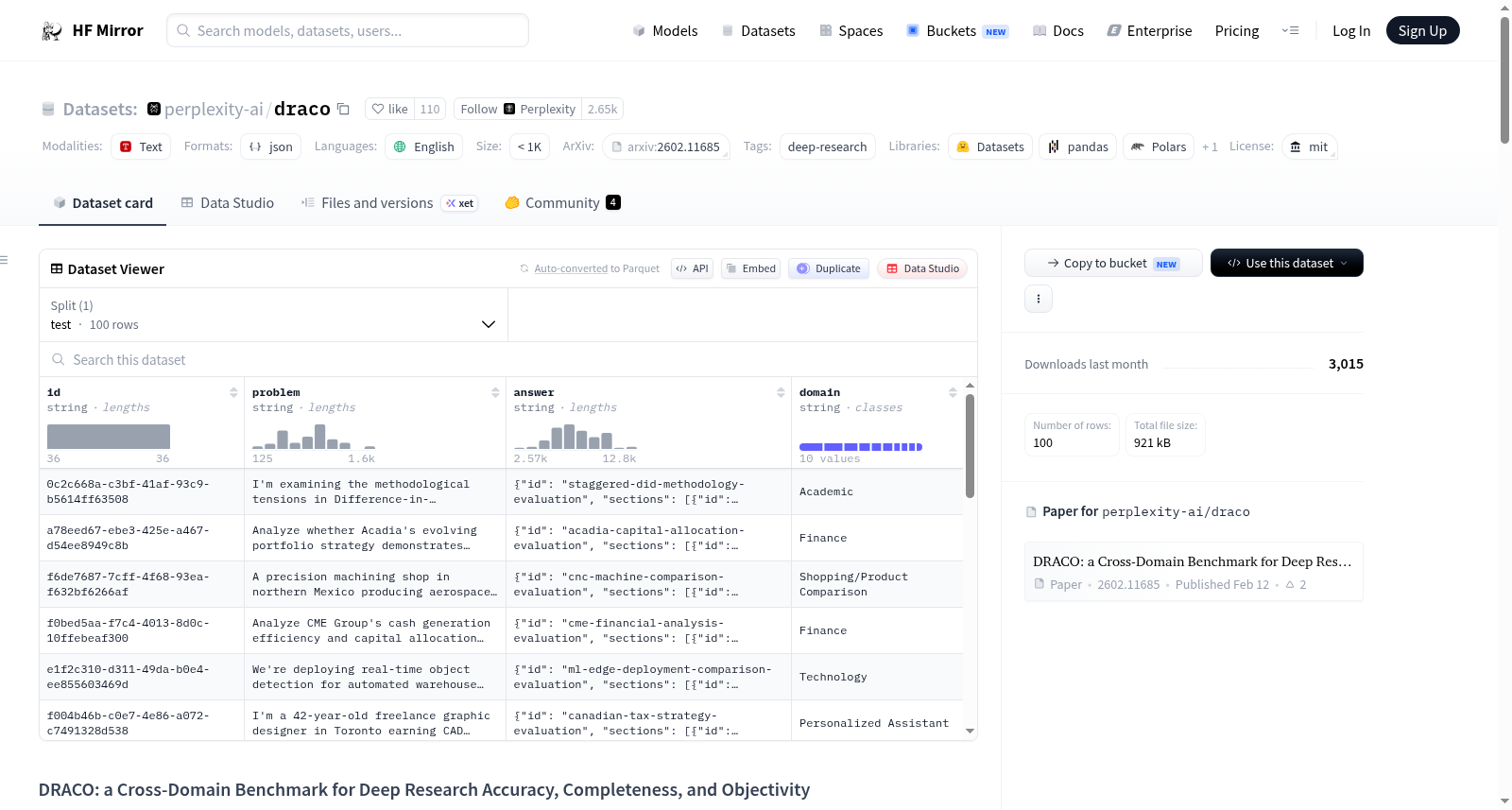The image size is (1512, 810).
Task: Click the Polars library tag
Action: click(1159, 146)
